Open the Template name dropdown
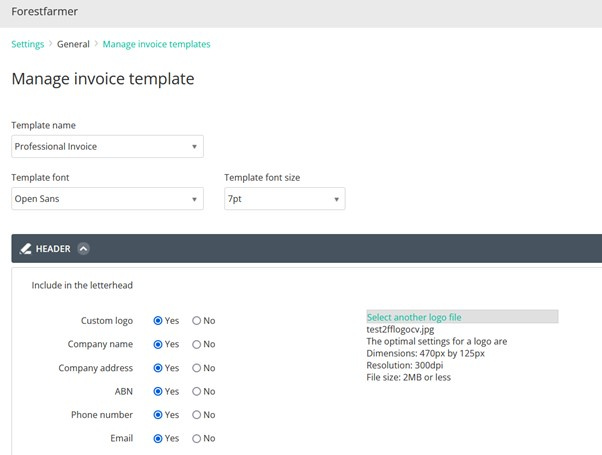 point(108,146)
